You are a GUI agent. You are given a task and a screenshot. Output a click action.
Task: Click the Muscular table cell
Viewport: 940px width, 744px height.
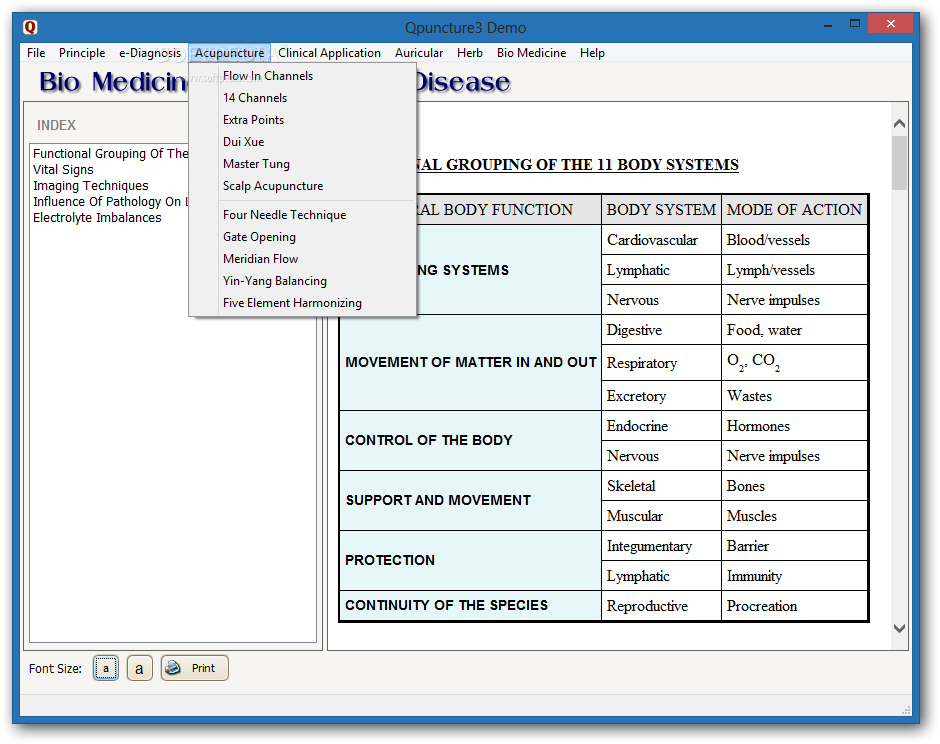(661, 516)
